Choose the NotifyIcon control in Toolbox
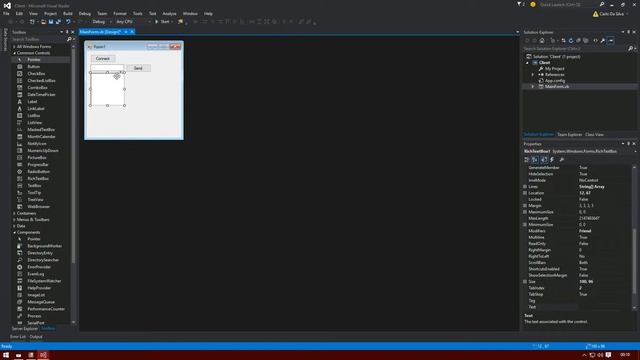Viewport: 640px width, 360px height. pyautogui.click(x=37, y=143)
